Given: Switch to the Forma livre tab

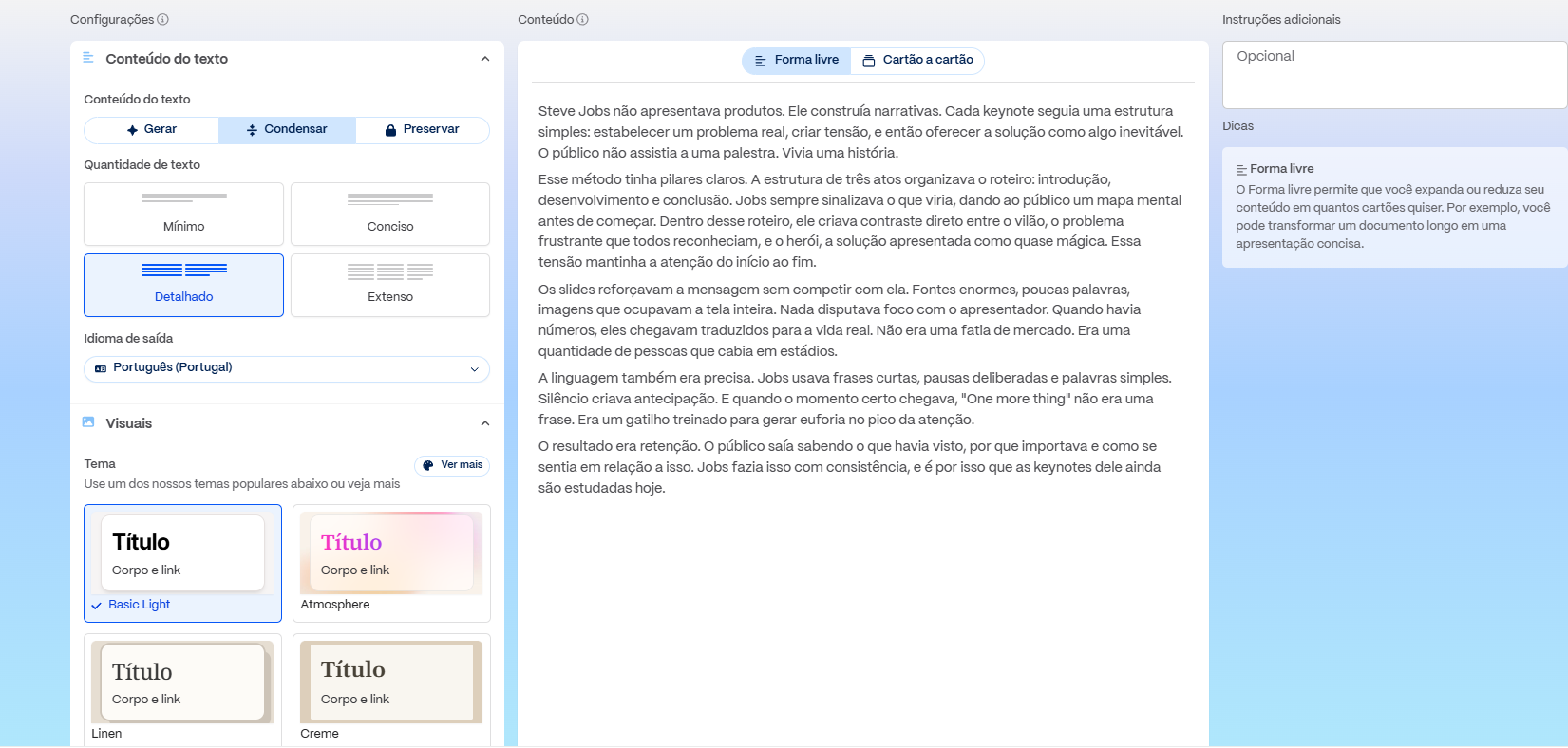Looking at the screenshot, I should tap(797, 61).
